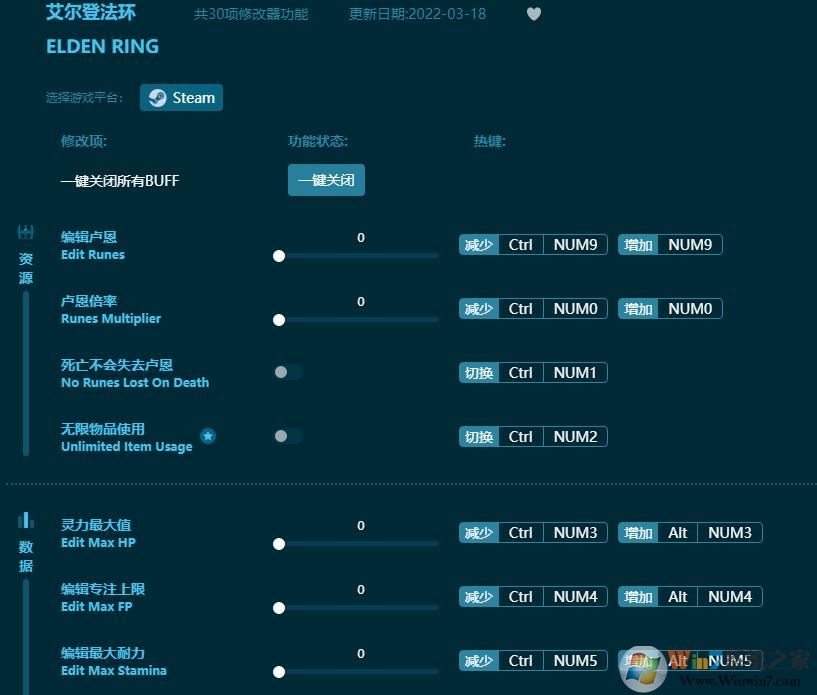Click the heart favorite icon
Image resolution: width=817 pixels, height=695 pixels.
(534, 14)
